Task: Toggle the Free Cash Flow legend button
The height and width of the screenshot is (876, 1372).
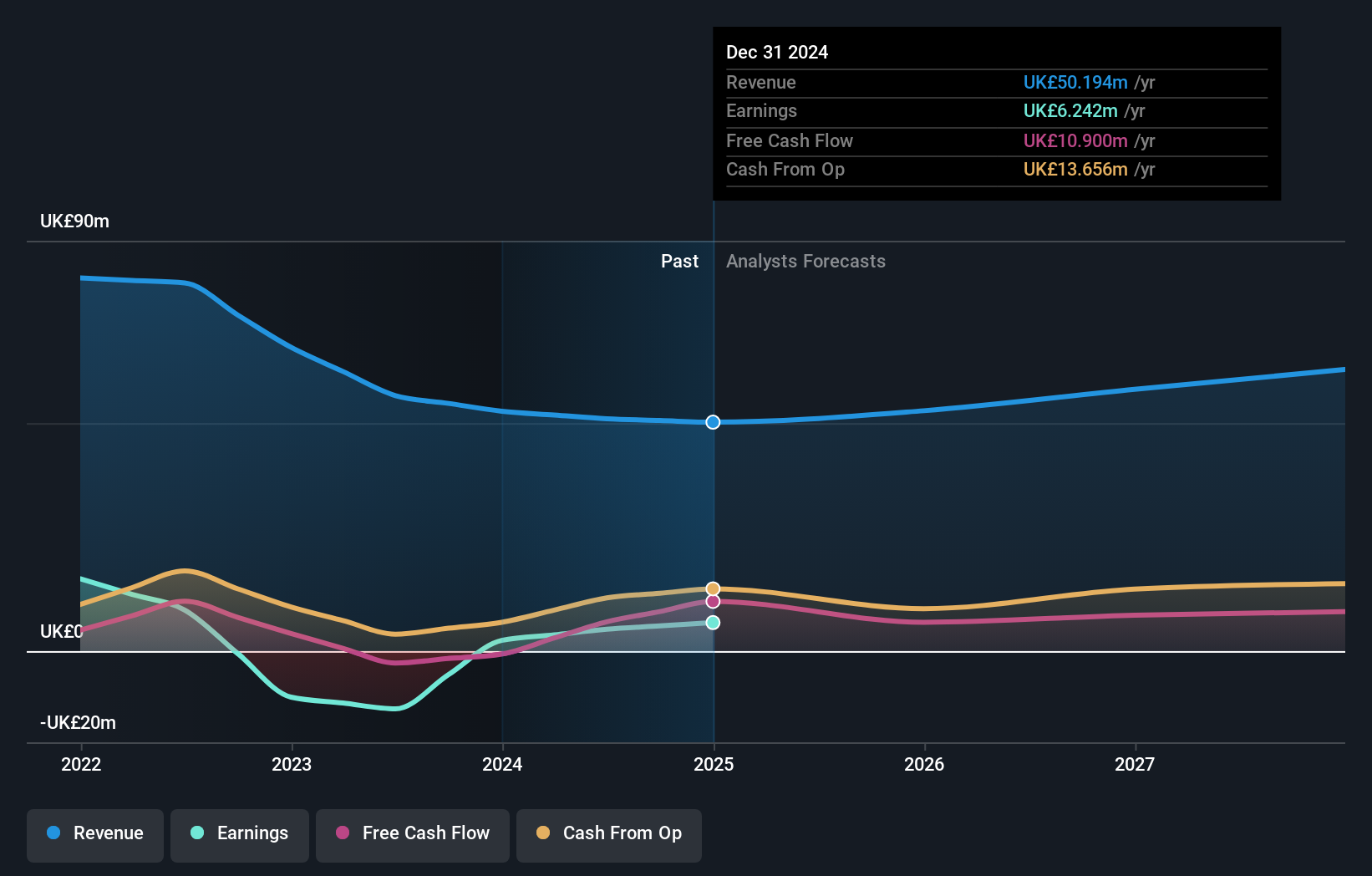Action: click(413, 835)
